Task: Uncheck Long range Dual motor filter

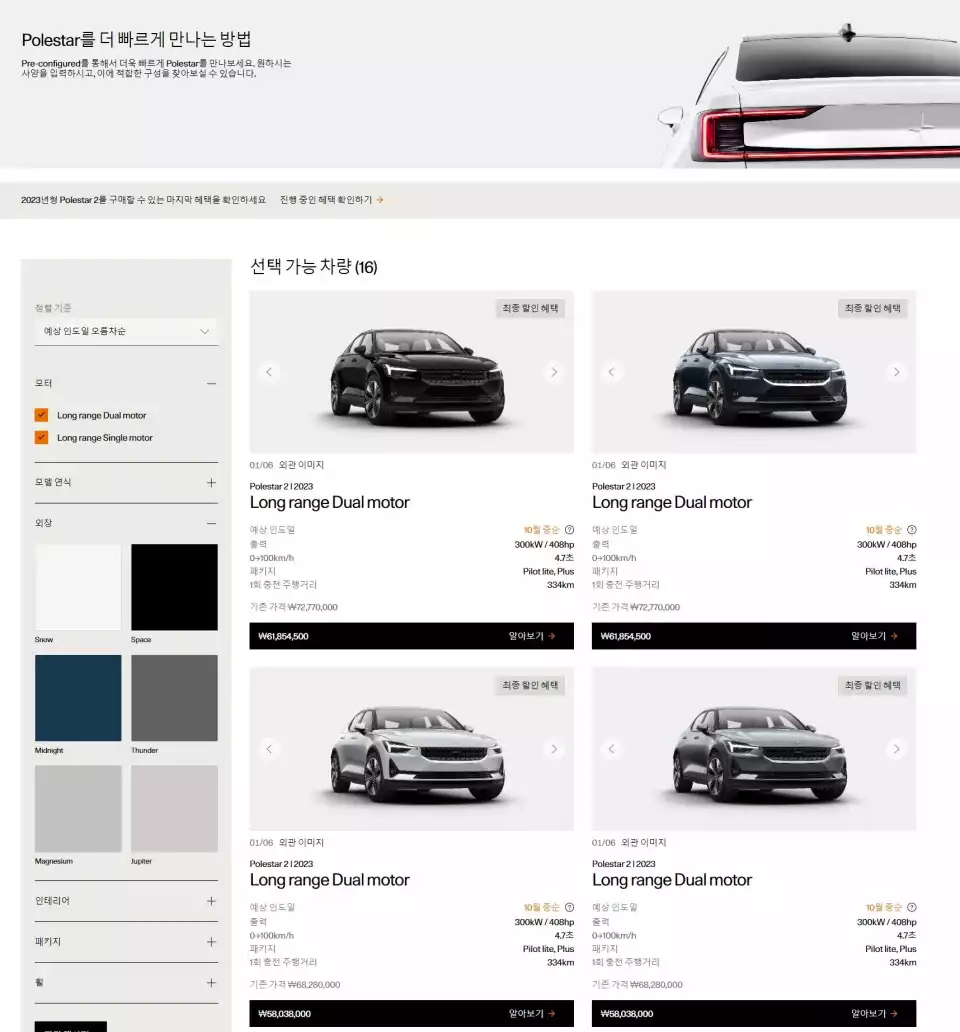Action: tap(41, 415)
